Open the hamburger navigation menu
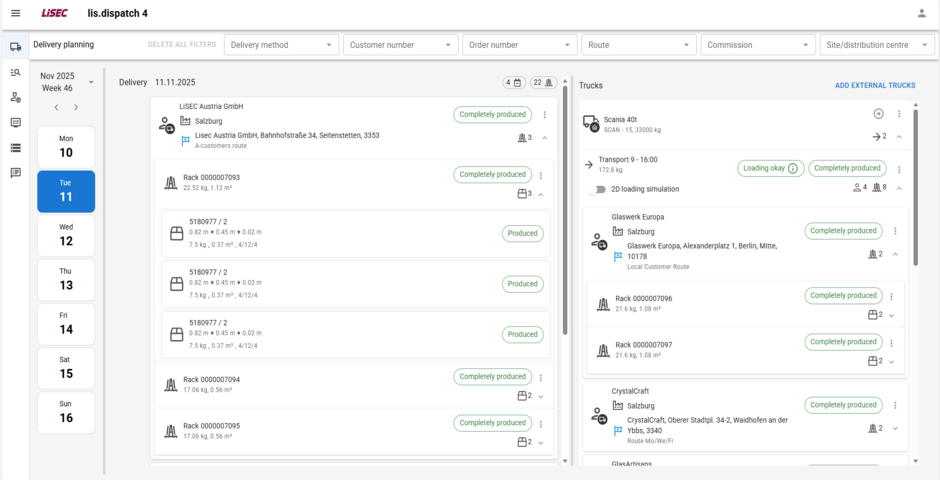 pos(15,13)
